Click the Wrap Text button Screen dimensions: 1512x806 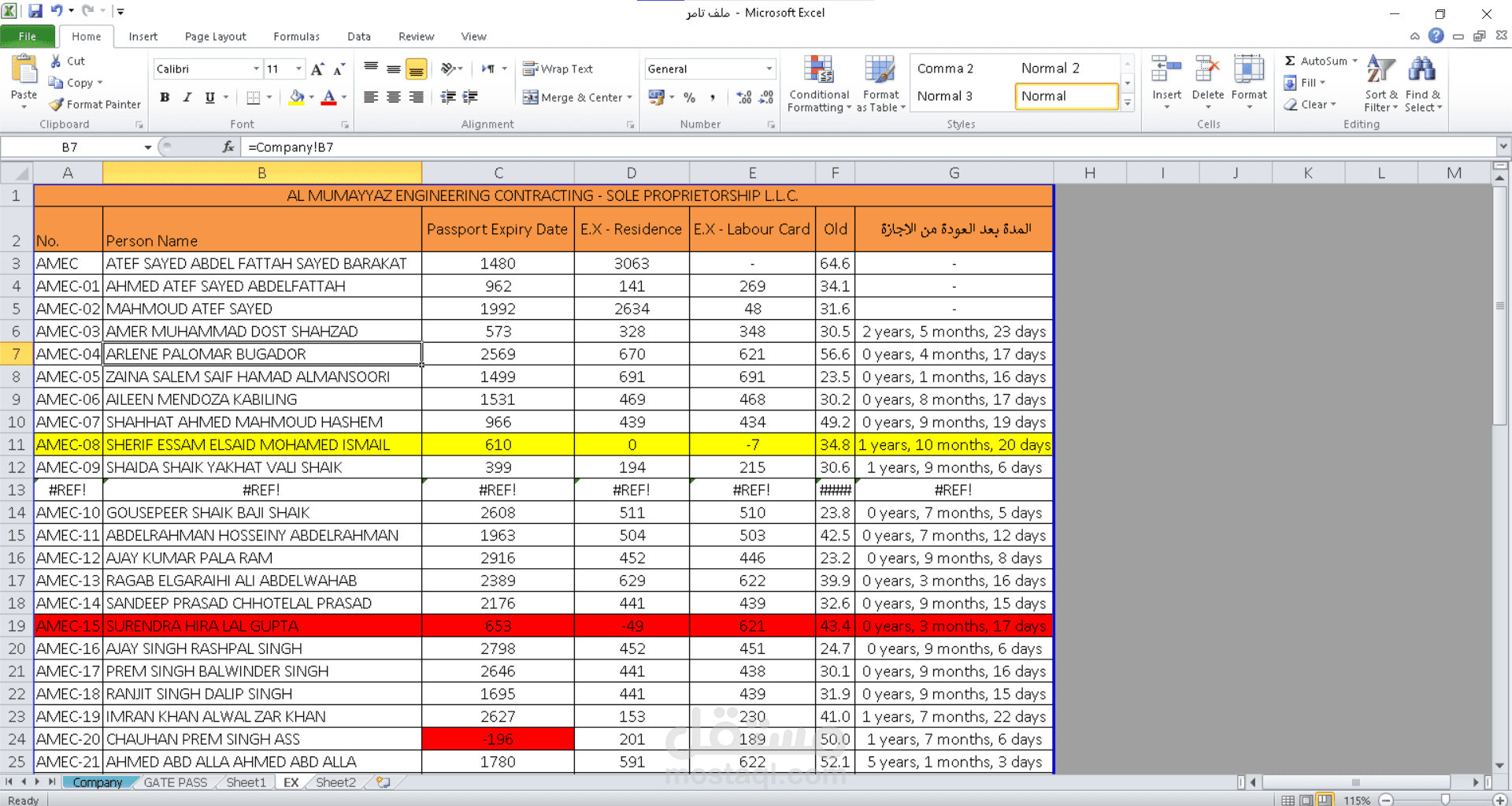(x=558, y=69)
